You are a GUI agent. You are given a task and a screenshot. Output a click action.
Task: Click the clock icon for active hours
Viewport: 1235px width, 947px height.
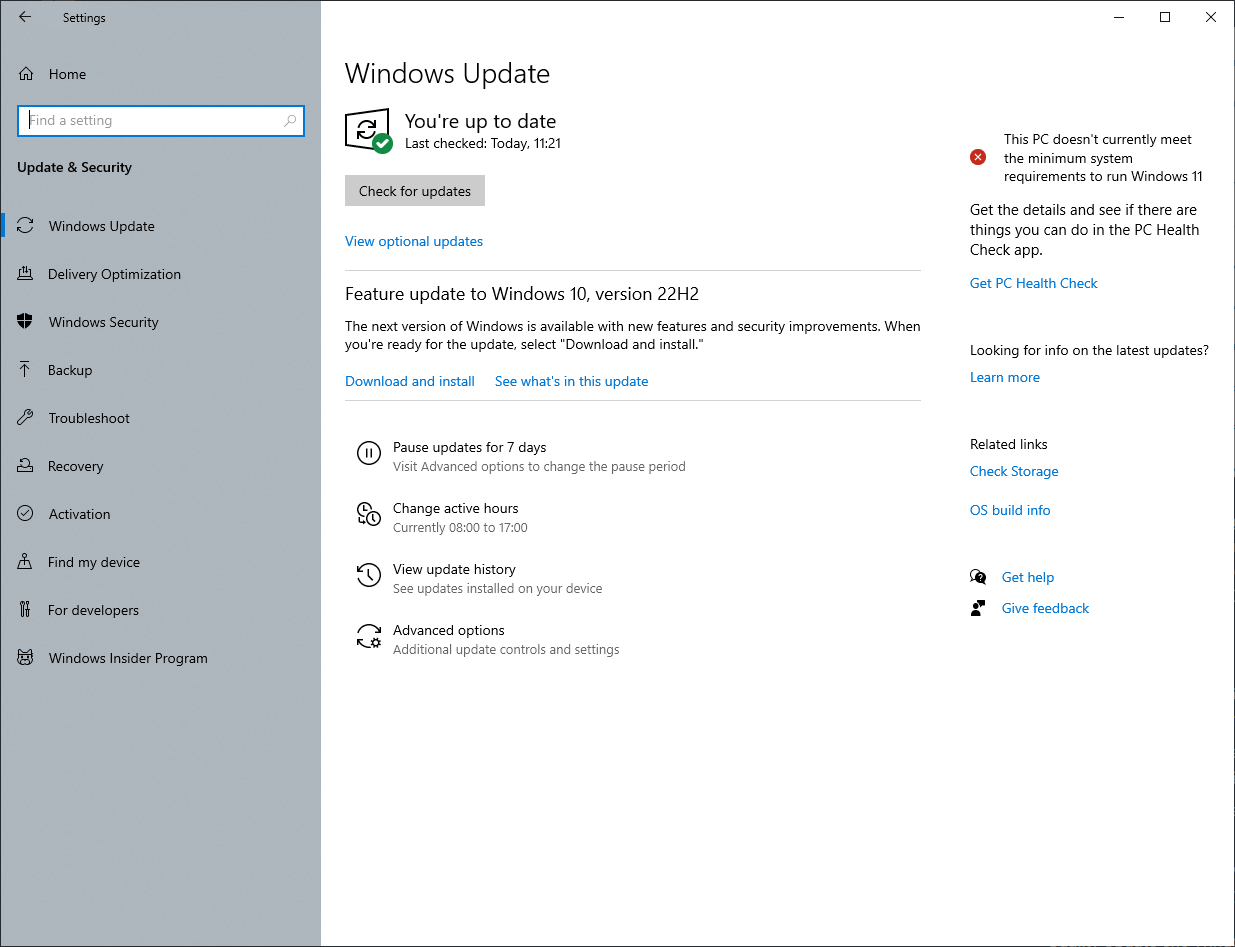click(x=369, y=514)
